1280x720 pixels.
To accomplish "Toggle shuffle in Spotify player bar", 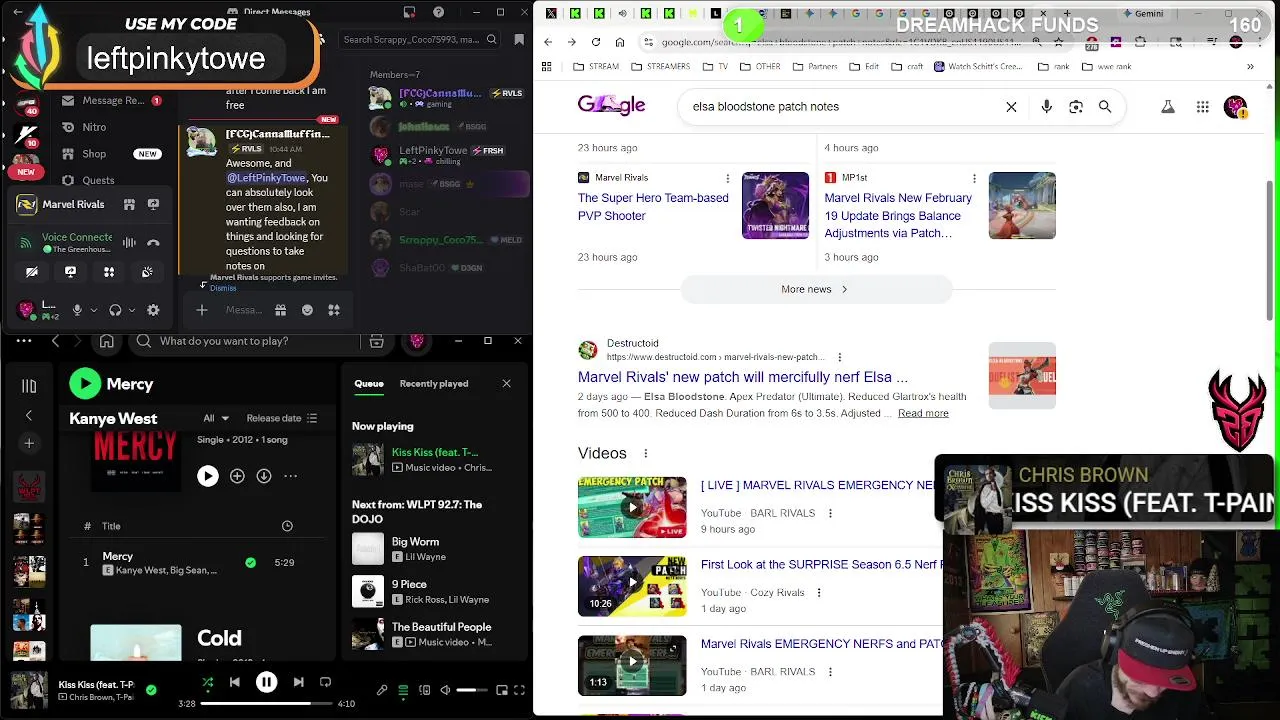I will pos(207,683).
